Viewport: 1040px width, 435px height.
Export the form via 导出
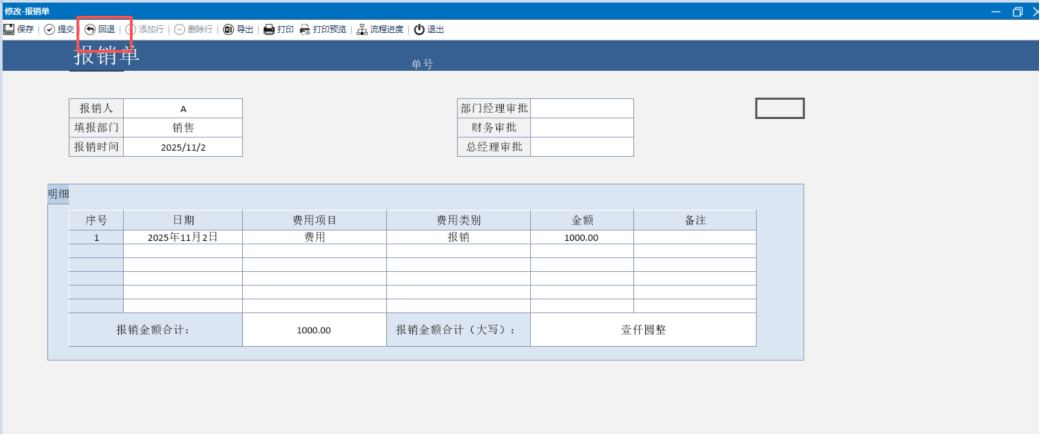(238, 29)
